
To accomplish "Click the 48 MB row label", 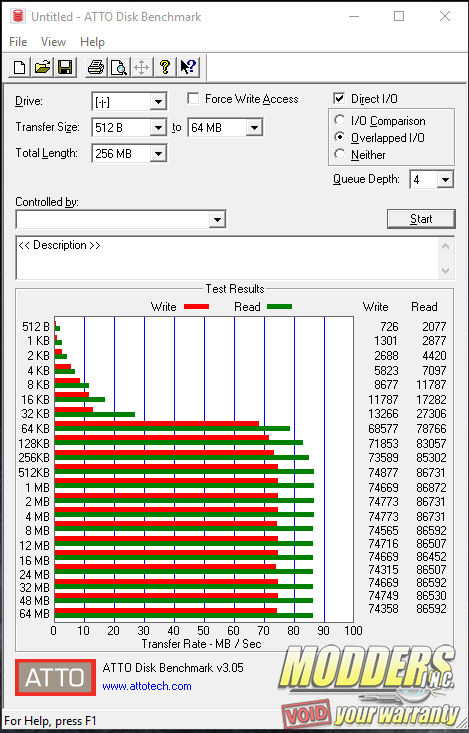I will pyautogui.click(x=35, y=600).
